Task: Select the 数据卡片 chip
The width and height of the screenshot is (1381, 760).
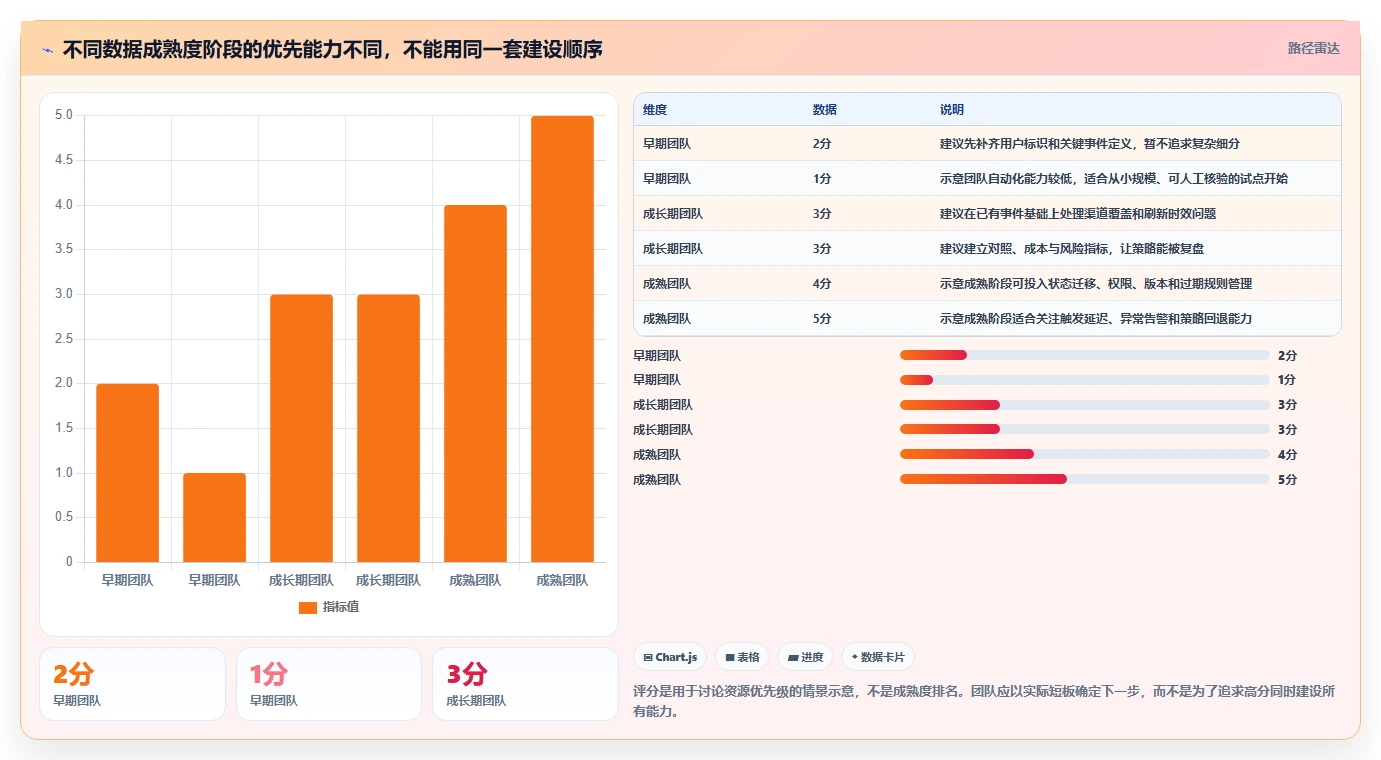Action: (878, 657)
